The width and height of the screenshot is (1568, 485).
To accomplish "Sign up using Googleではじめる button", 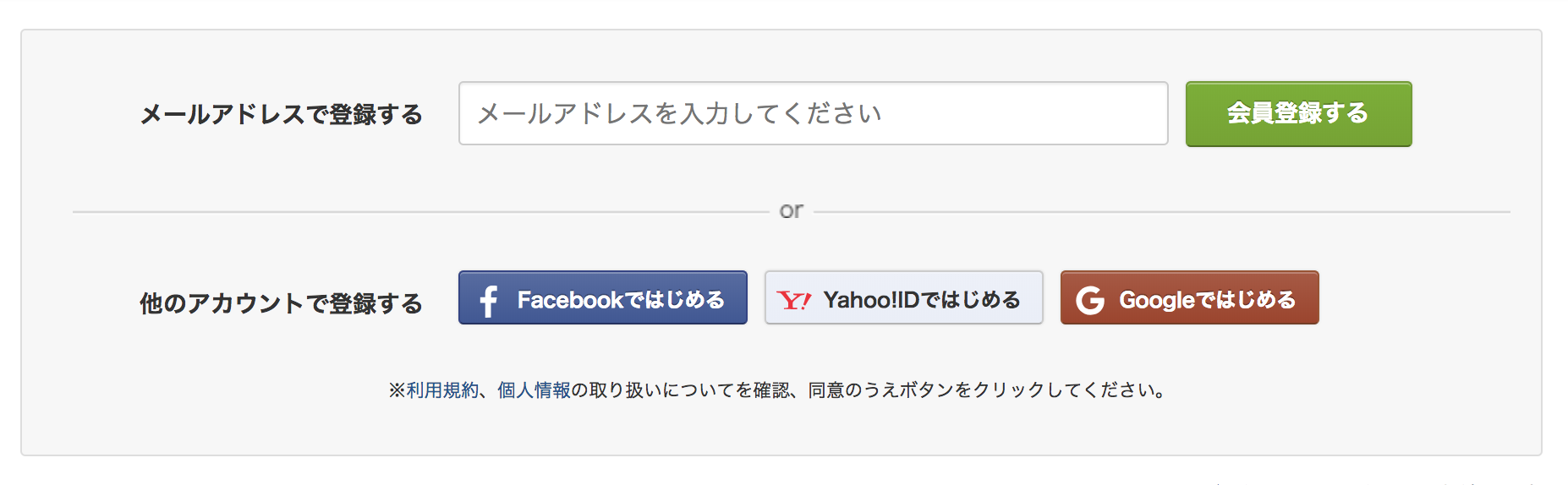I will tap(1190, 297).
